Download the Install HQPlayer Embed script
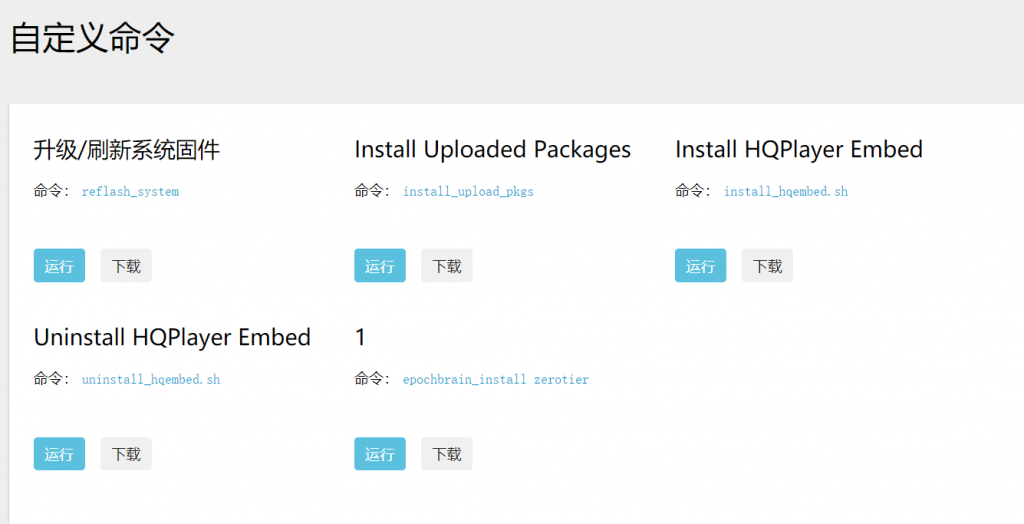1024x524 pixels. [767, 265]
